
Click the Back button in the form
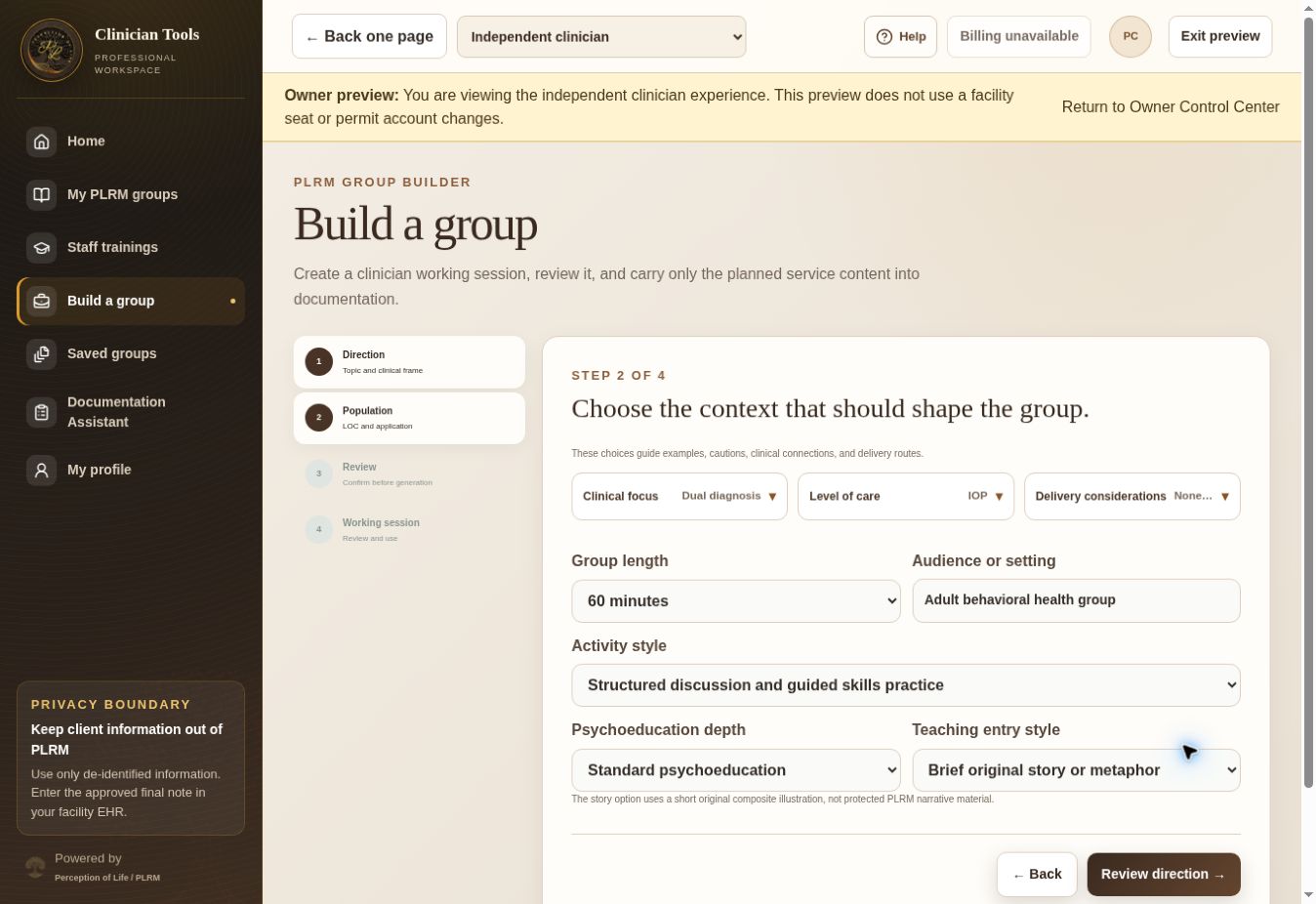pos(1037,875)
